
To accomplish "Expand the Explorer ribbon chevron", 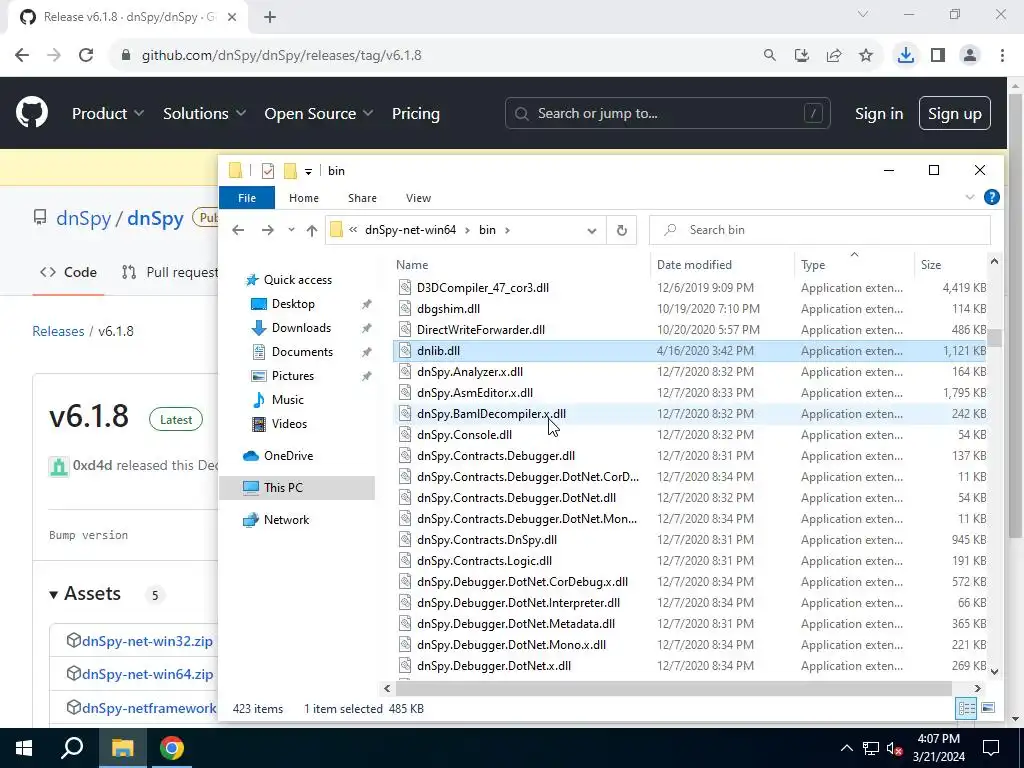I will coord(970,197).
